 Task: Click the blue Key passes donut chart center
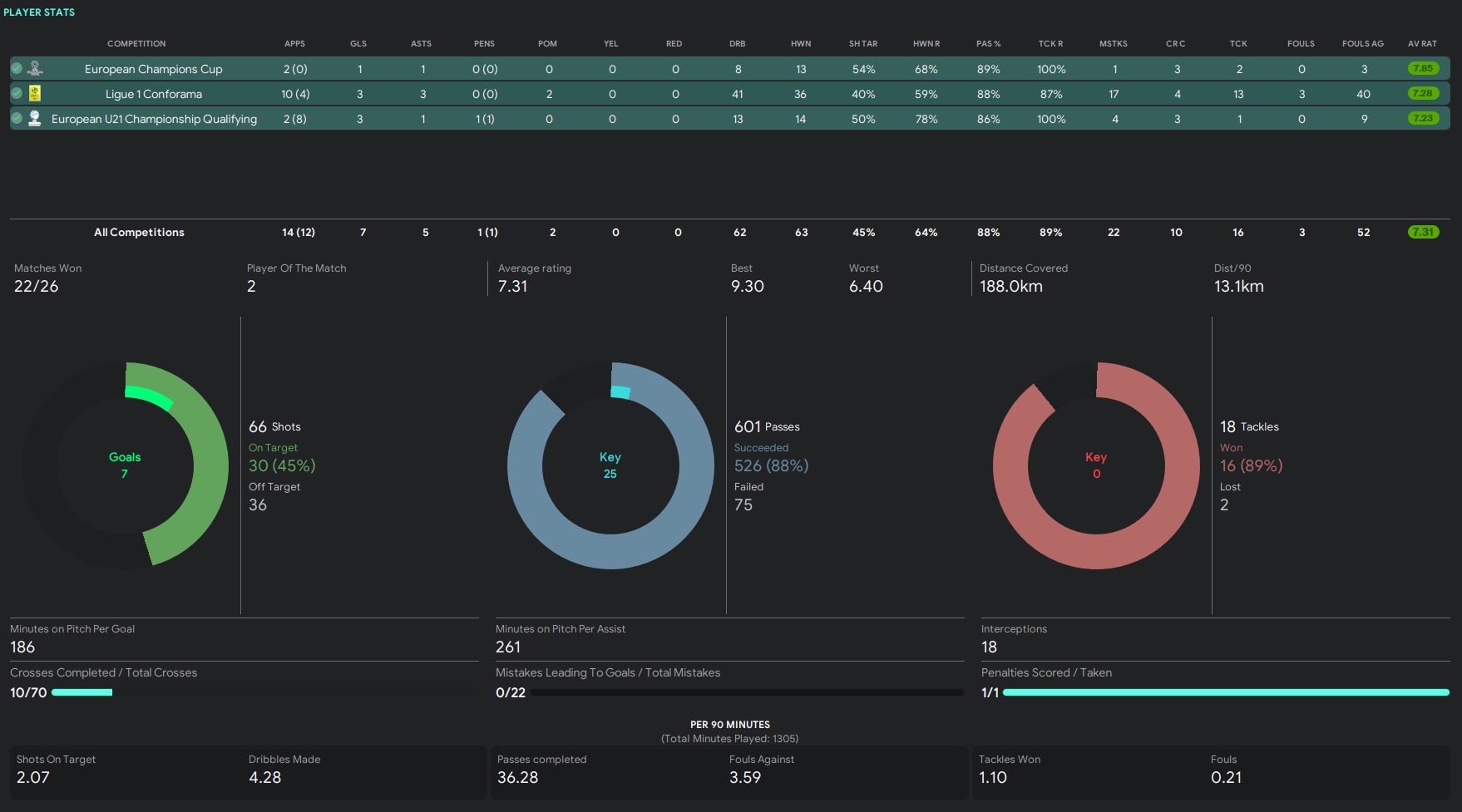pyautogui.click(x=610, y=465)
